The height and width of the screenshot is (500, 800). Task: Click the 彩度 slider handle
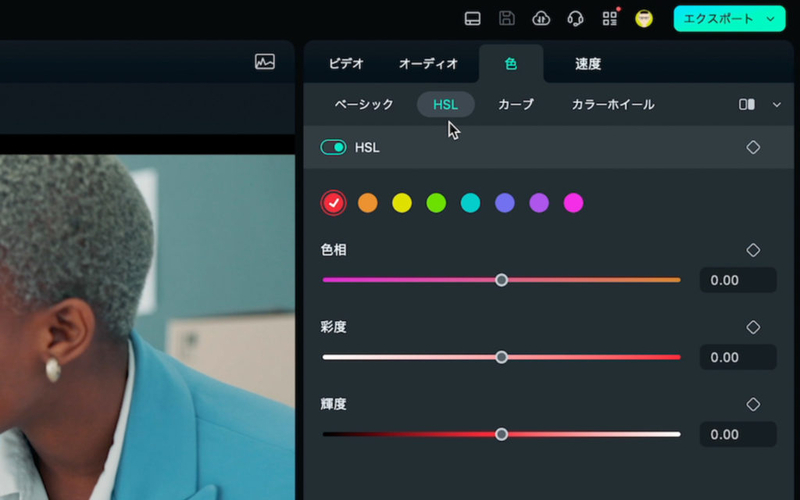click(x=502, y=357)
